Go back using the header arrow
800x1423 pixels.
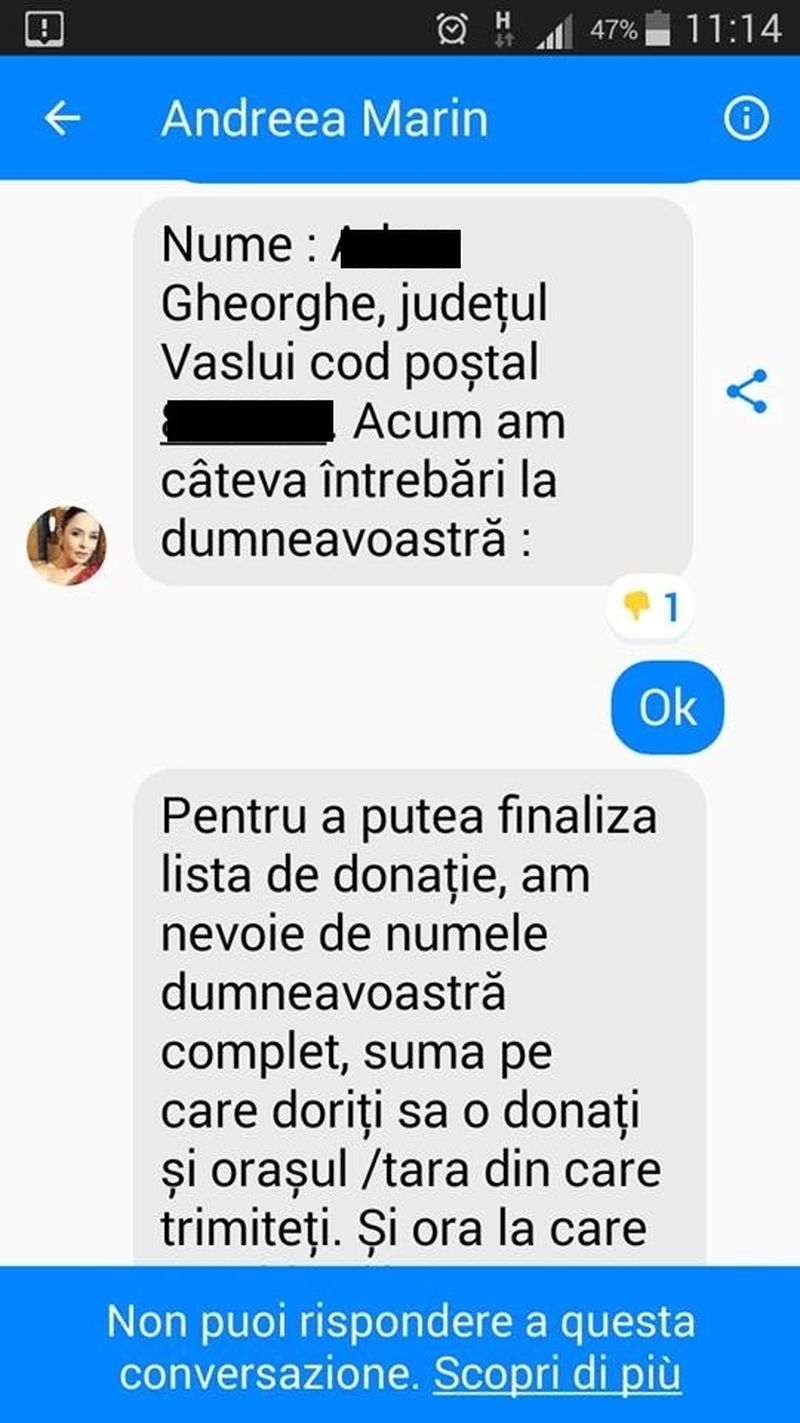pyautogui.click(x=62, y=119)
